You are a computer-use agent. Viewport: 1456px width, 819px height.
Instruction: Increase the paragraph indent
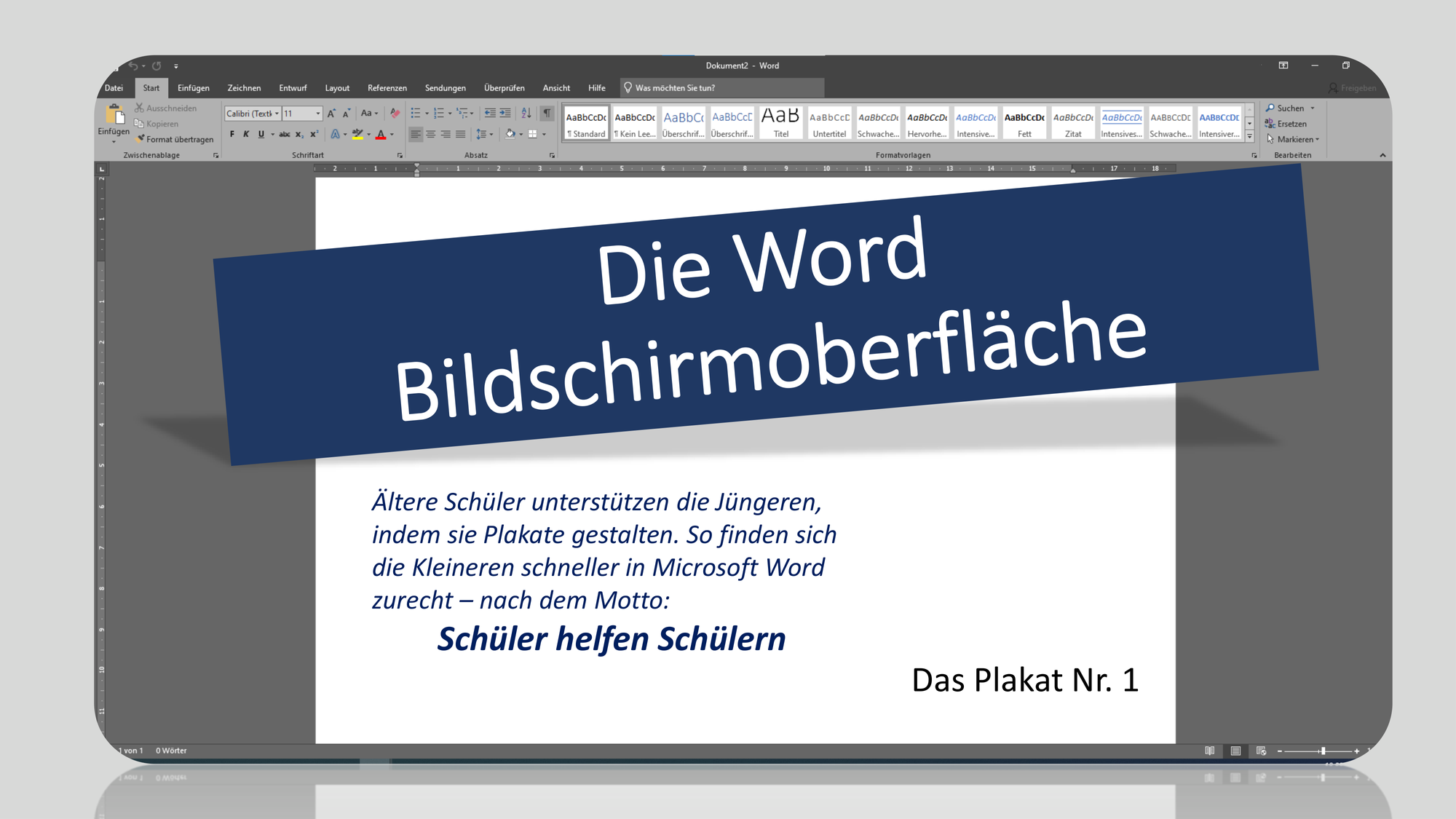coord(505,114)
